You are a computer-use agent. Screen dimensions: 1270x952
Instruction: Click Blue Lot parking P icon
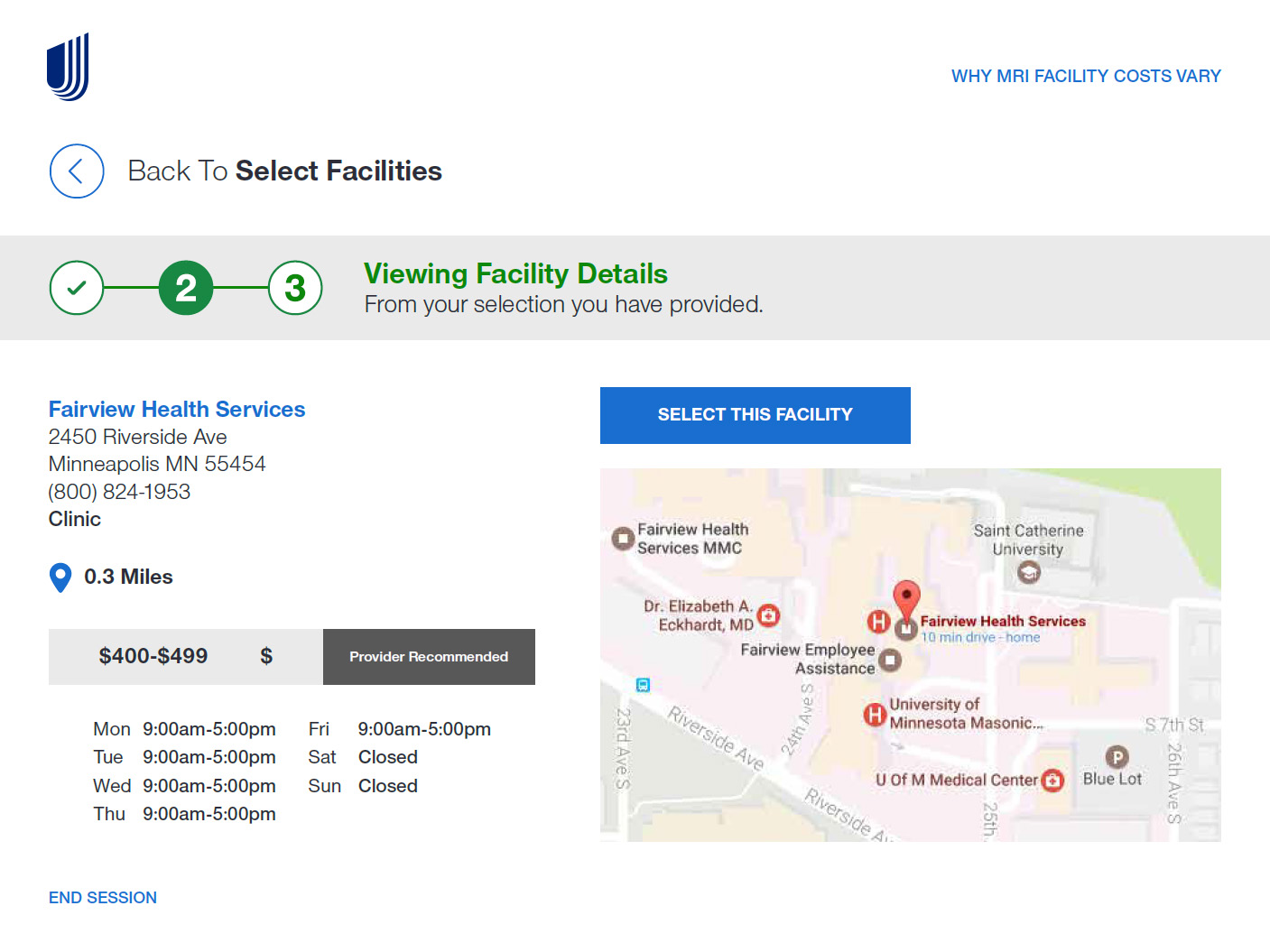(x=1117, y=757)
